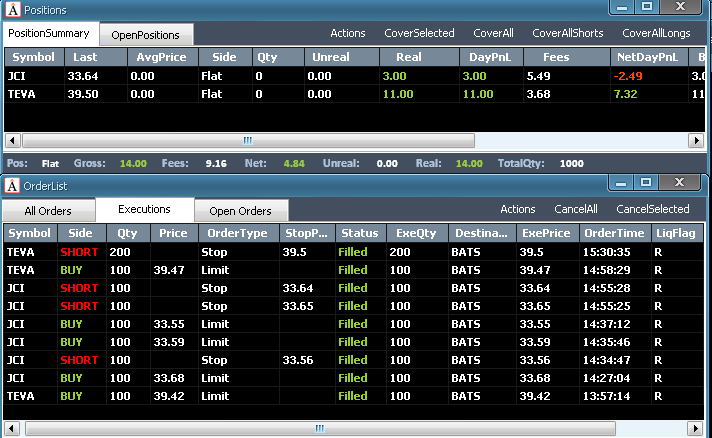Click the CoverAllShorts button

click(x=568, y=33)
